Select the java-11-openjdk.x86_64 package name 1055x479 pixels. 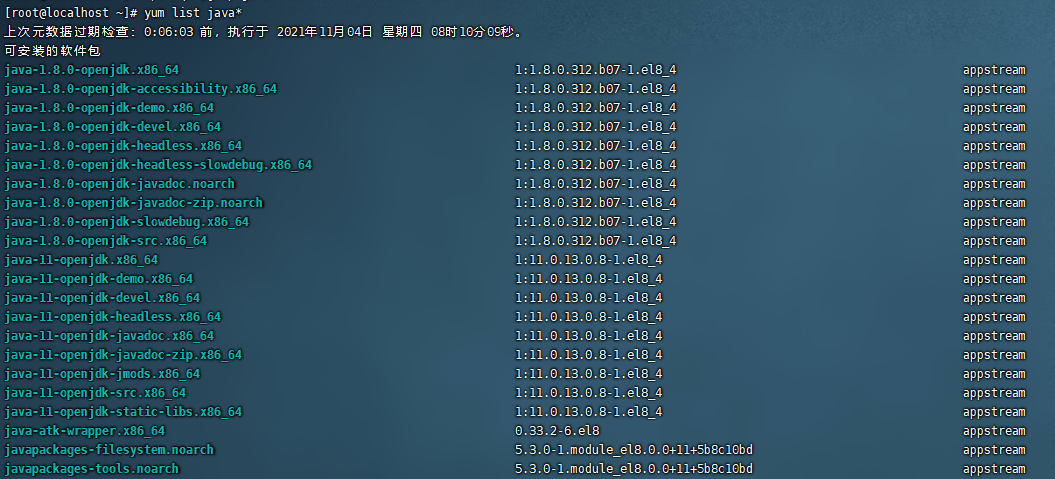click(x=81, y=260)
